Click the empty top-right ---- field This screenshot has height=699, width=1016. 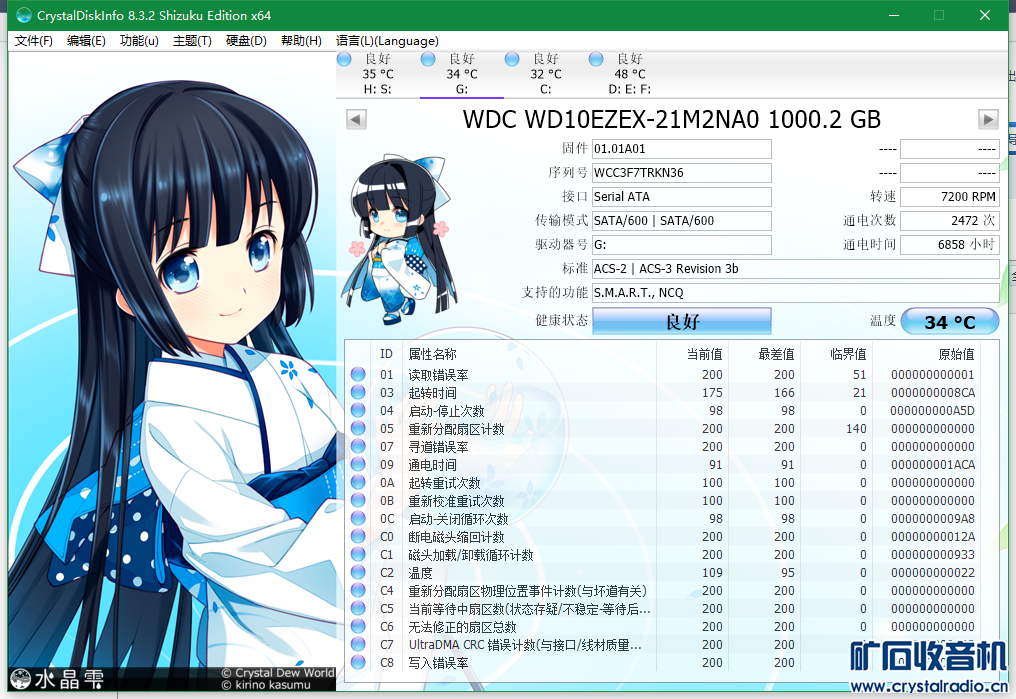pyautogui.click(x=950, y=149)
